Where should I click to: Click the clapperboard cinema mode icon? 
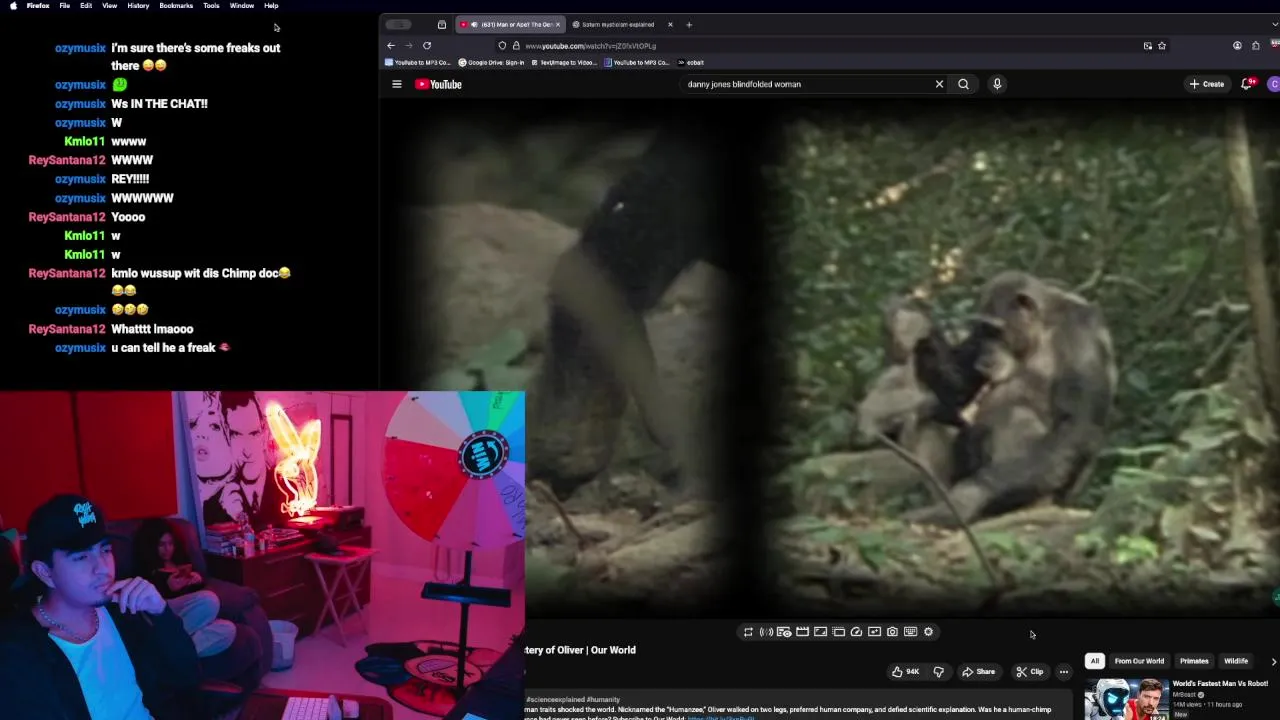point(802,632)
